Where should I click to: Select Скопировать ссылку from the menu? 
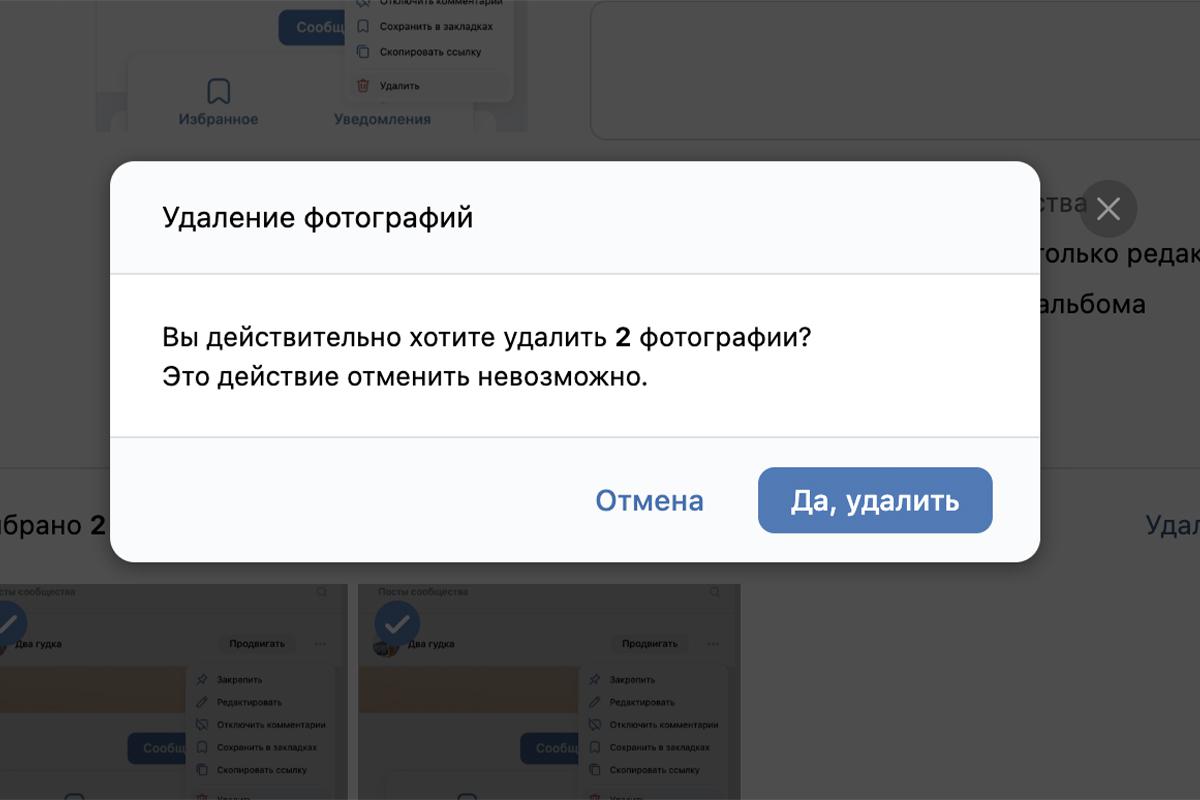[431, 52]
